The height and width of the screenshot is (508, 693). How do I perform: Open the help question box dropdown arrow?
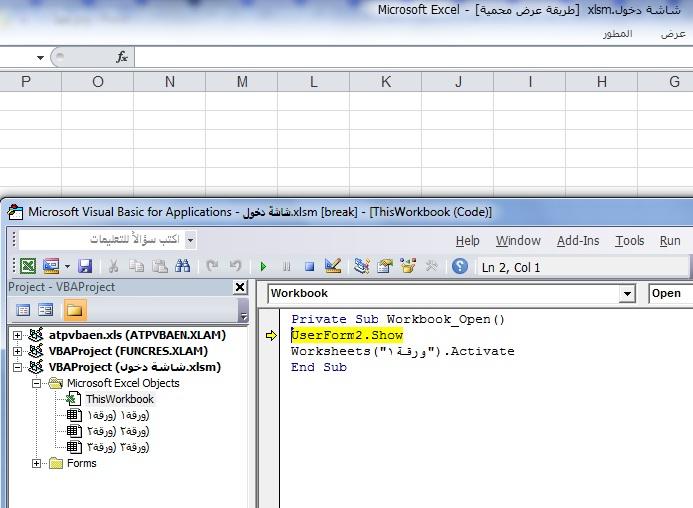coord(190,240)
